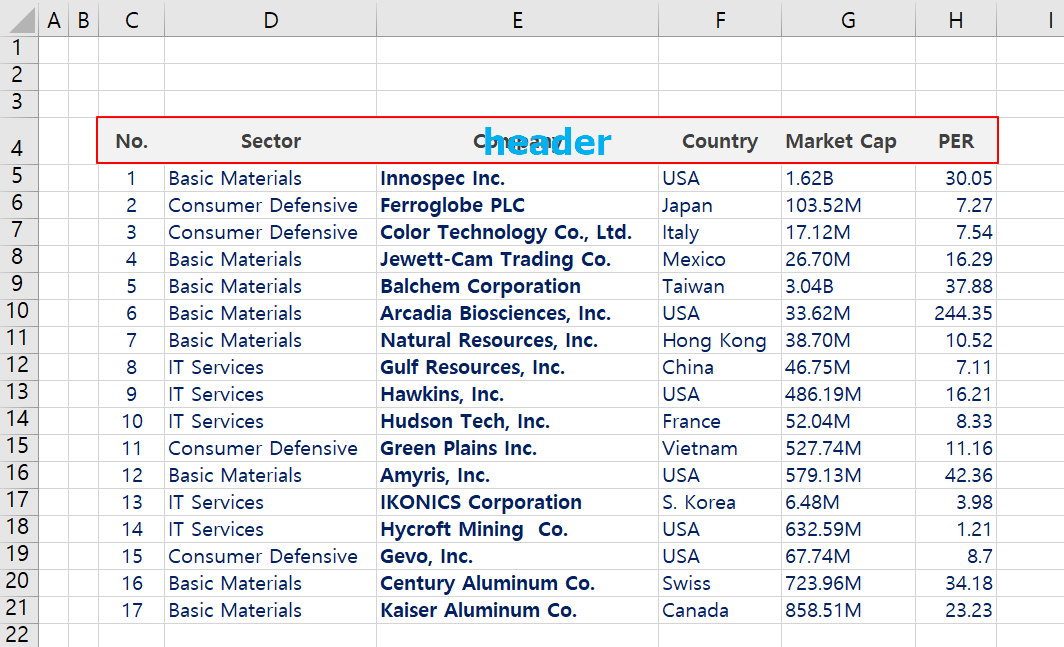Click the 'S. Korea' country cell
The image size is (1064, 647).
click(719, 502)
